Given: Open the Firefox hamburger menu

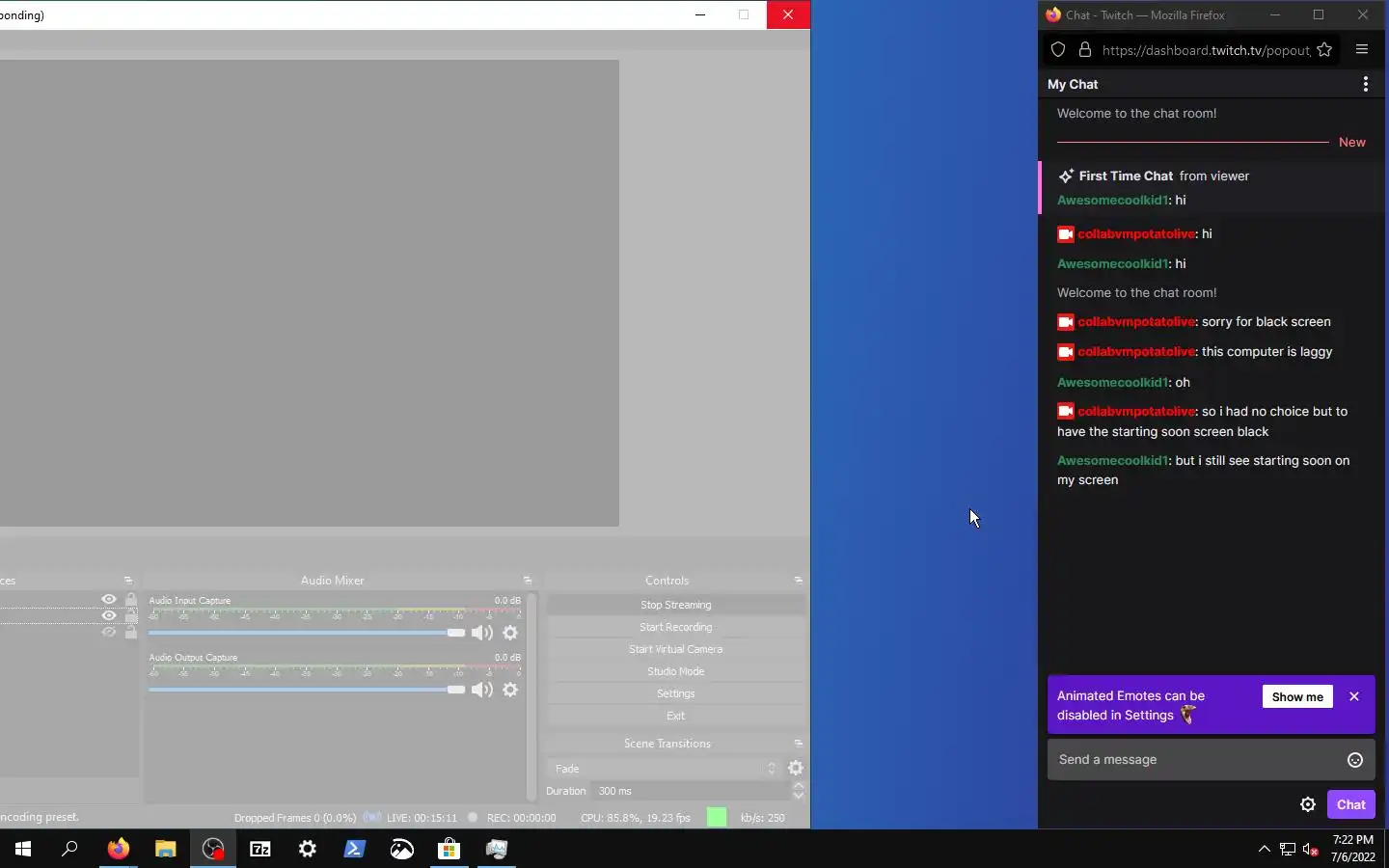Looking at the screenshot, I should coord(1362,50).
